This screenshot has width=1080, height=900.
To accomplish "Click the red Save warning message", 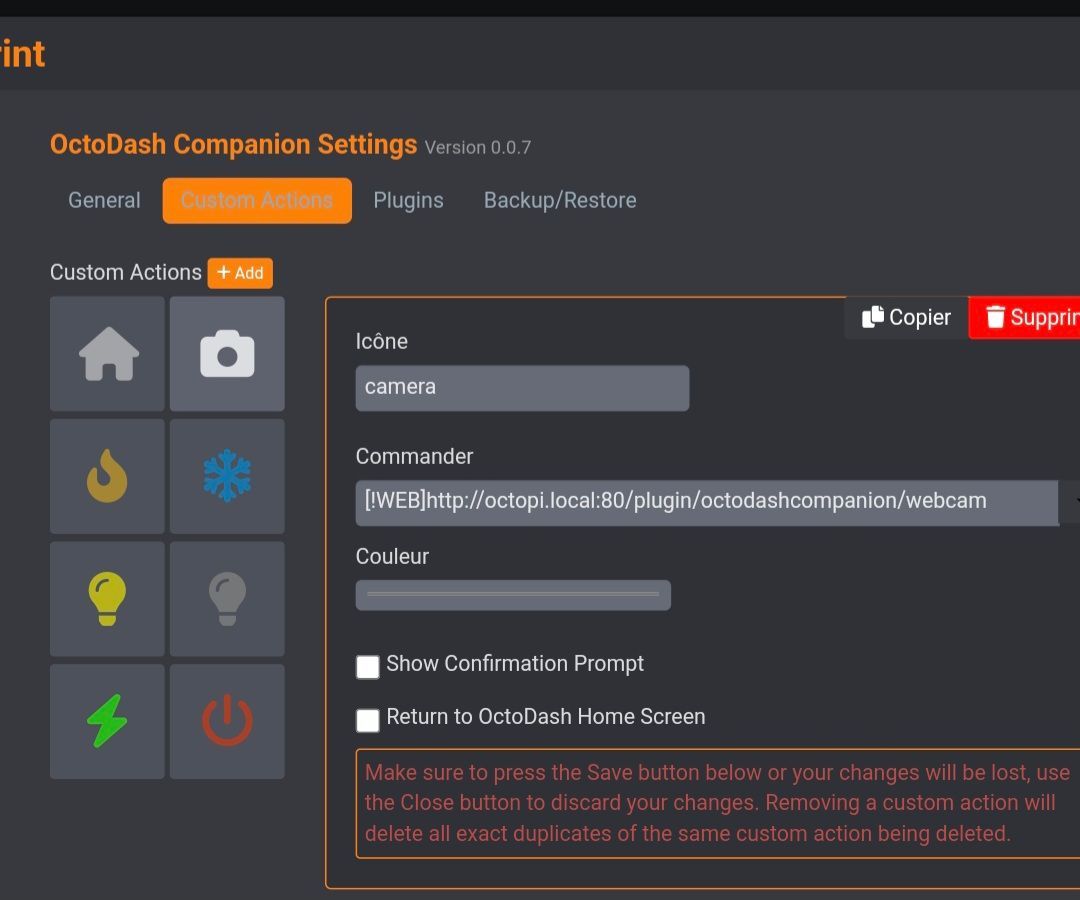I will (x=718, y=803).
